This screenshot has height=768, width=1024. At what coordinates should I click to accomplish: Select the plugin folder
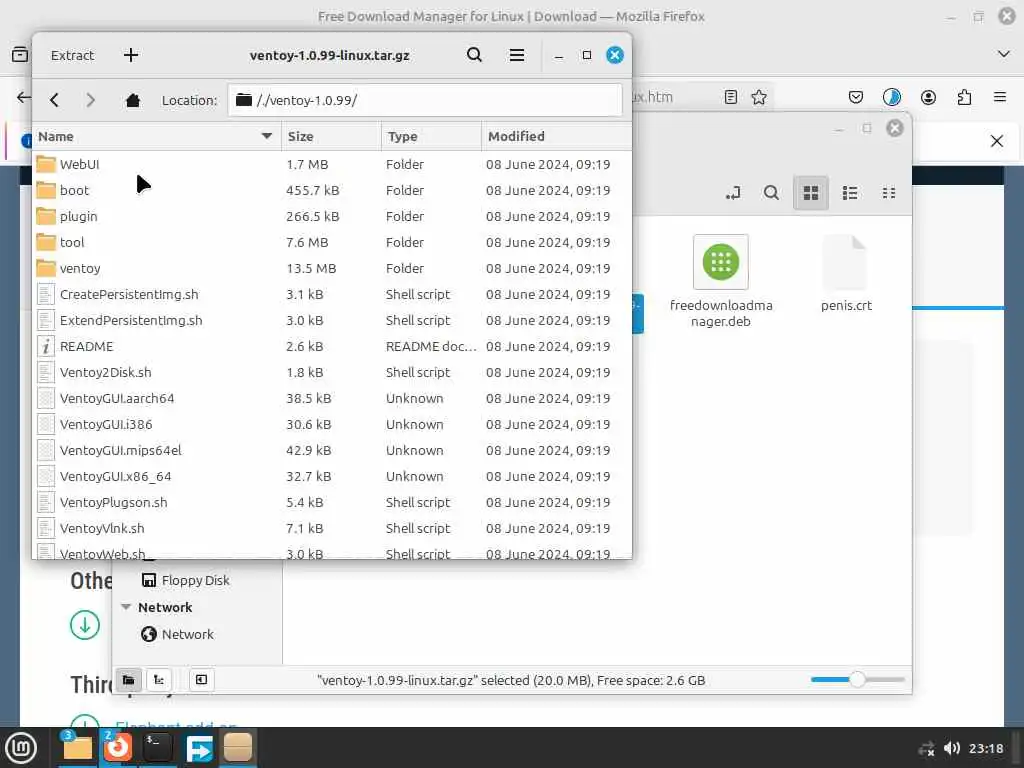(x=332, y=216)
